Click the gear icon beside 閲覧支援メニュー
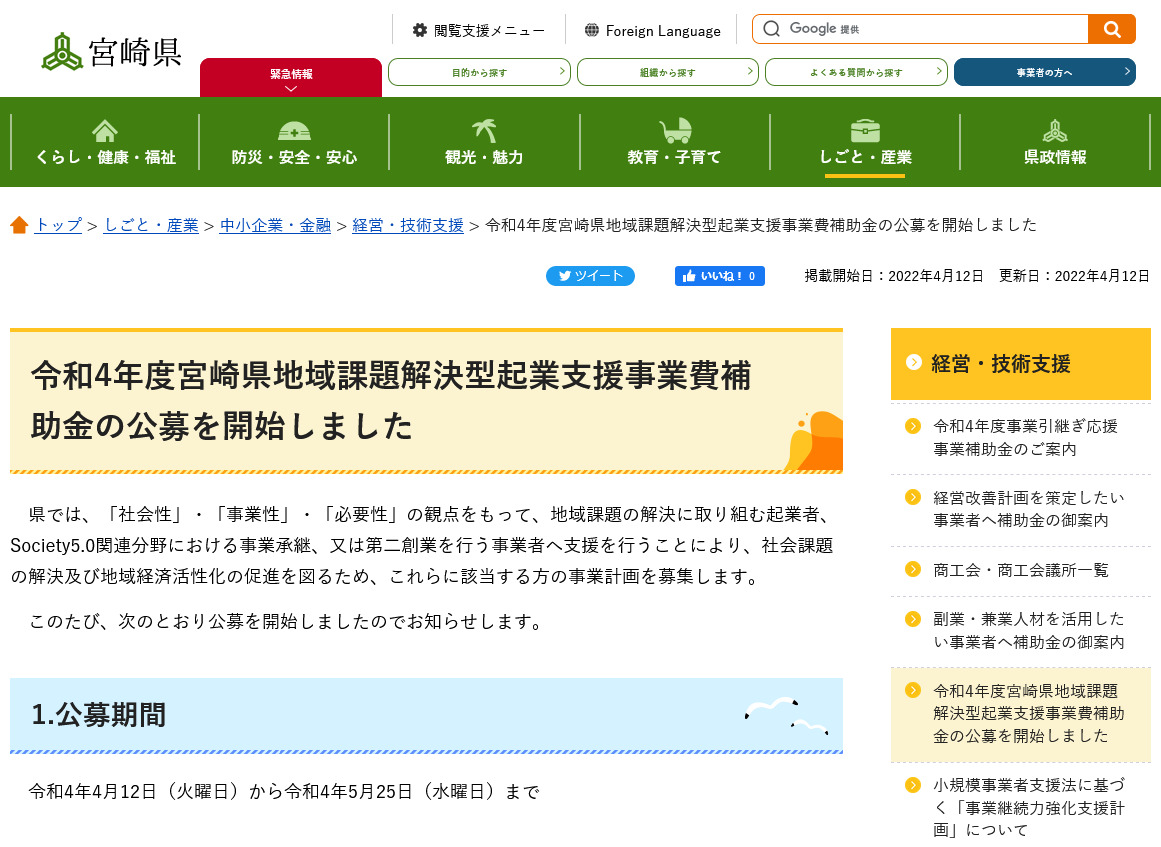This screenshot has width=1161, height=847. (x=419, y=29)
